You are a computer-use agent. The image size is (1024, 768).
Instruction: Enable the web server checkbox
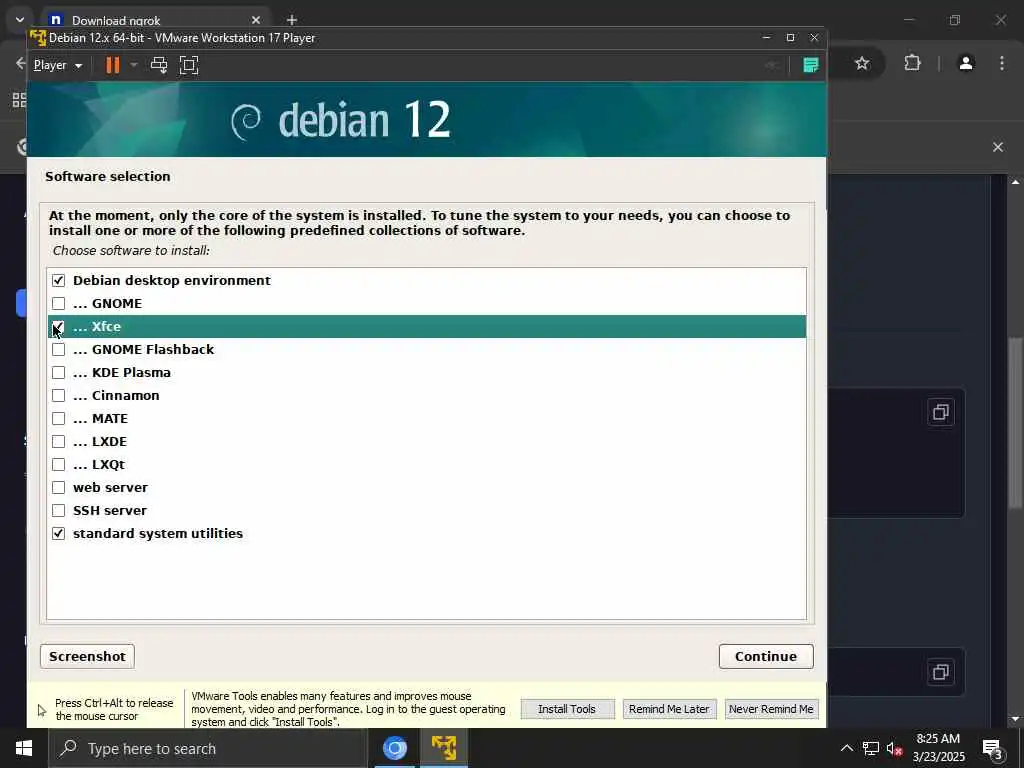pyautogui.click(x=59, y=487)
